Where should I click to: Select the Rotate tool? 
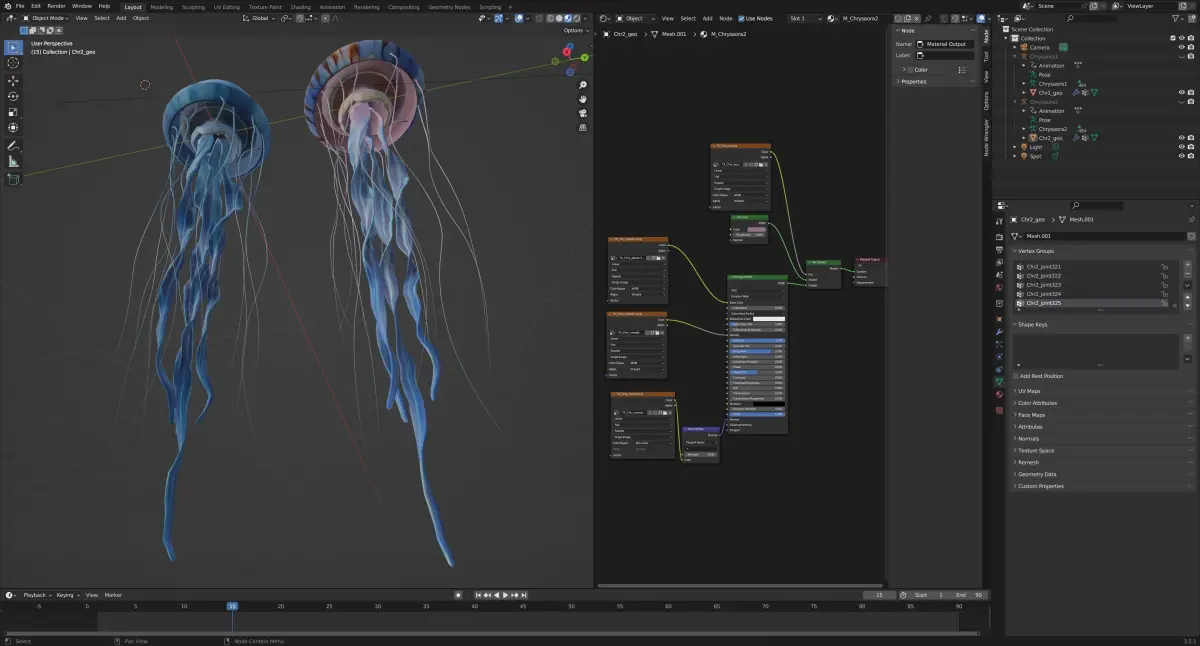14,97
